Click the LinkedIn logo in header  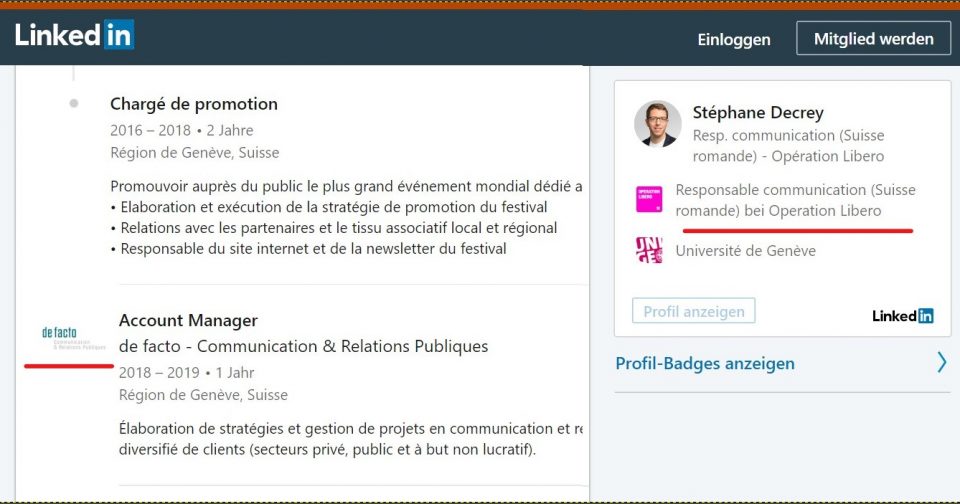[x=74, y=36]
